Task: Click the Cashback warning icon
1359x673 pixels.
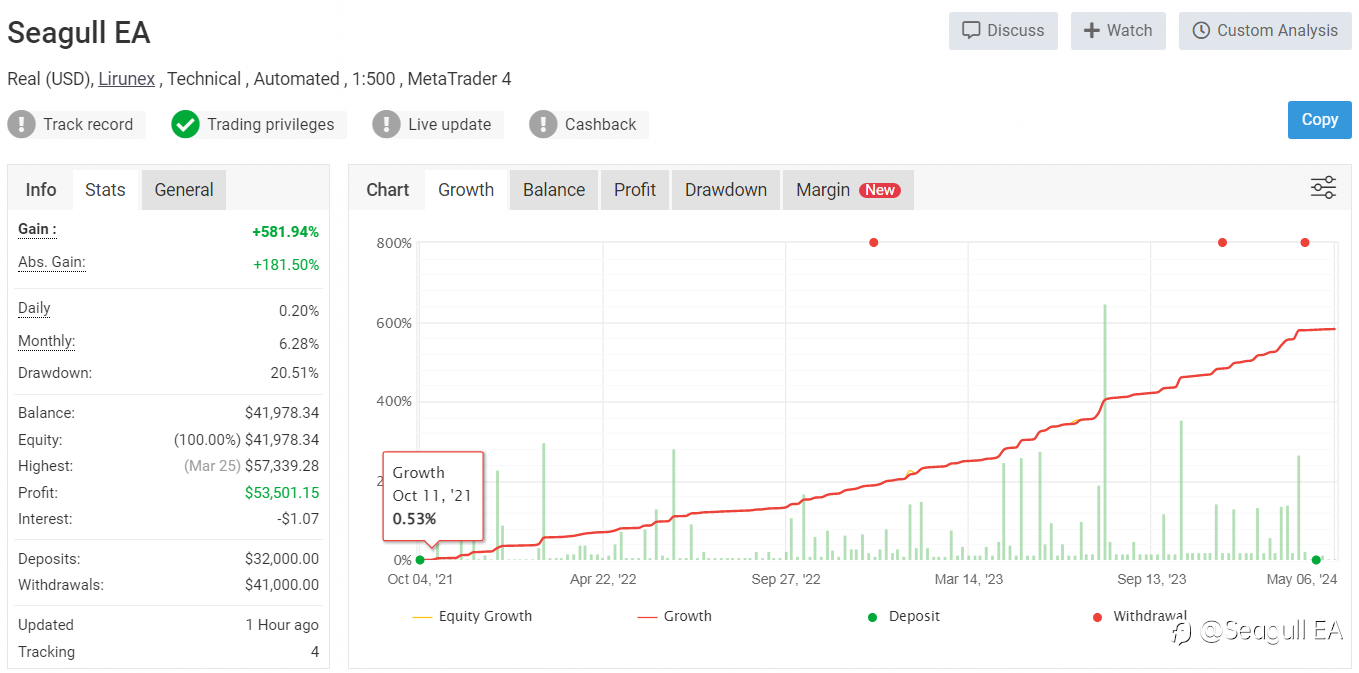Action: 543,124
